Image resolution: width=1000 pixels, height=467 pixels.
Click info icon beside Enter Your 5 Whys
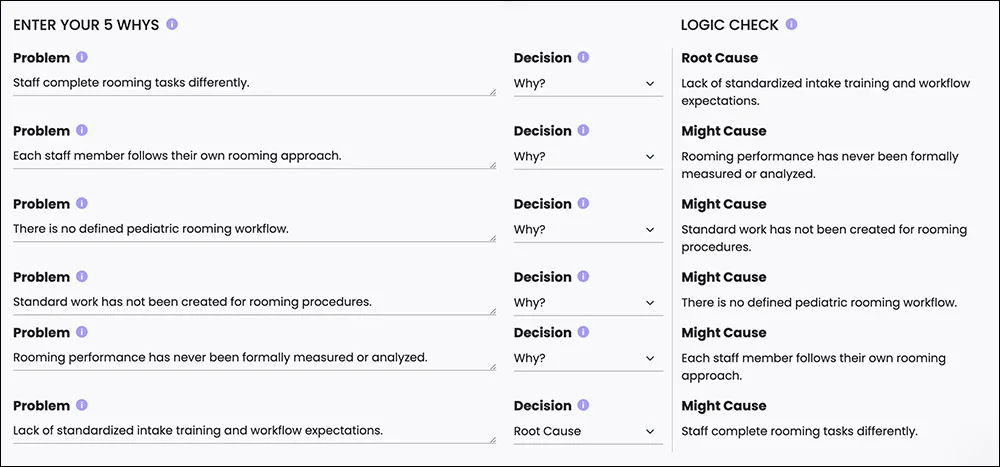(172, 24)
